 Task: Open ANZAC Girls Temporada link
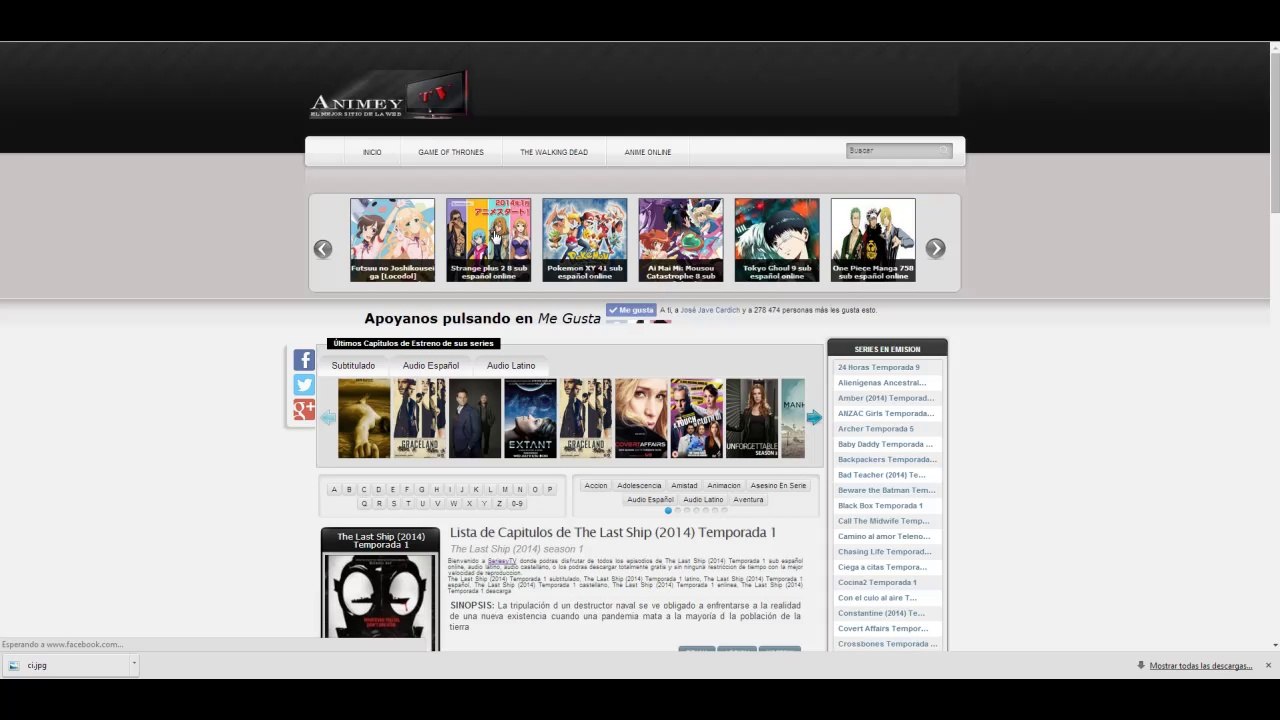tap(887, 414)
